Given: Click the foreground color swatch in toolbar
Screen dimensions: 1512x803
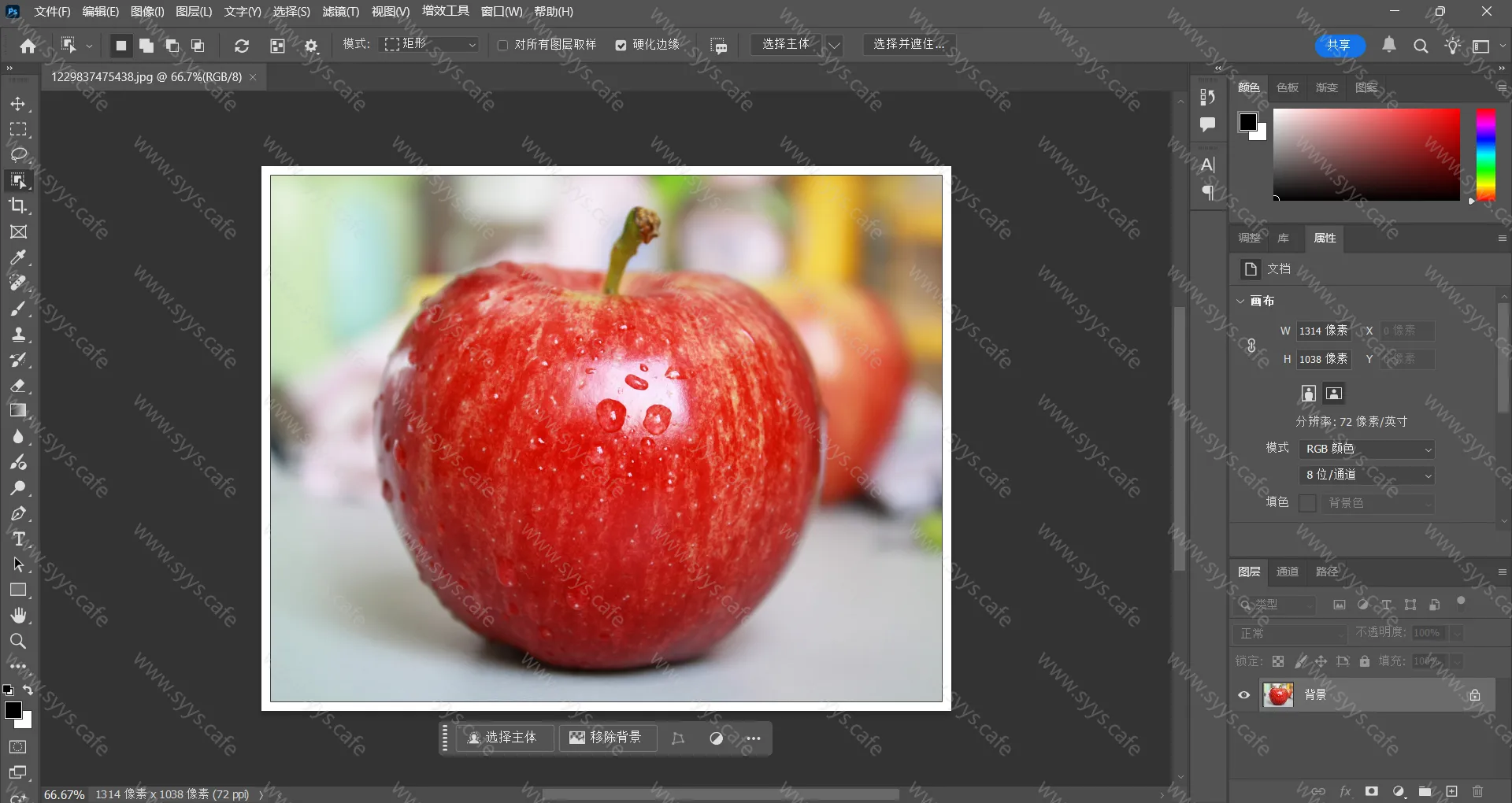Looking at the screenshot, I should click(13, 710).
